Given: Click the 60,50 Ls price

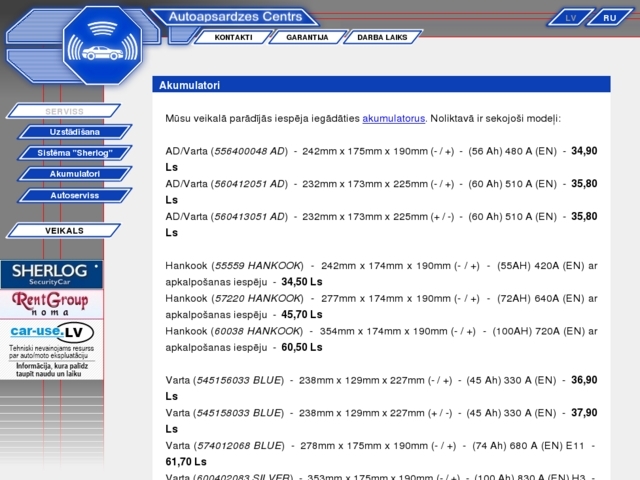Looking at the screenshot, I should coord(302,347).
